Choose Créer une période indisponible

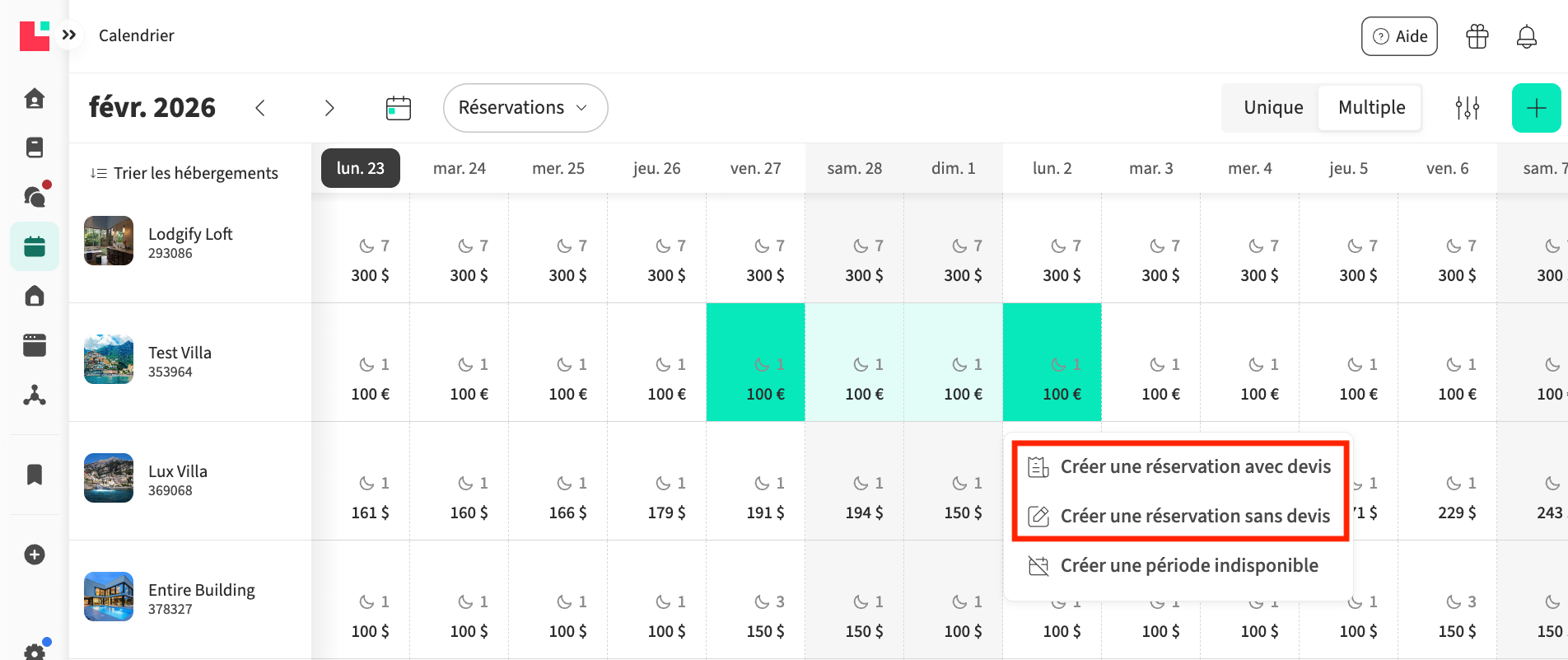coord(1188,566)
